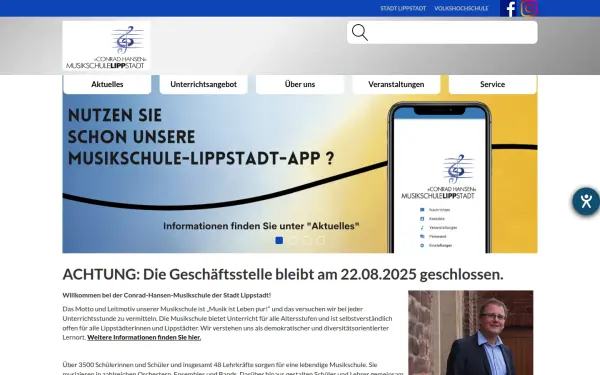Click the 'ACHTUNG: Die Geschäftsstelle bleibt' headline

pos(283,274)
